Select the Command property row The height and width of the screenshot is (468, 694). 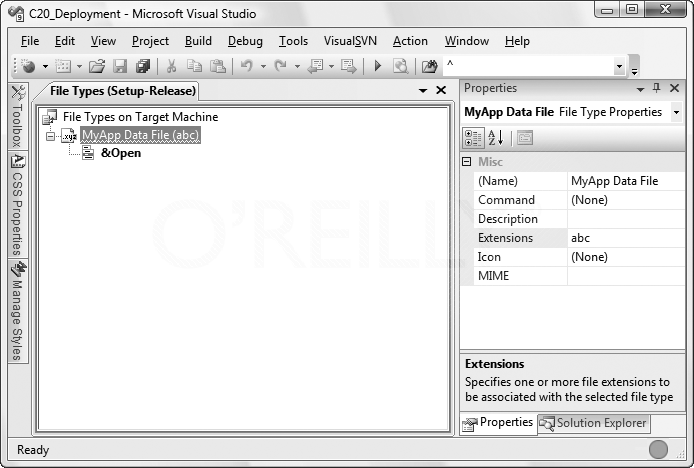point(579,200)
